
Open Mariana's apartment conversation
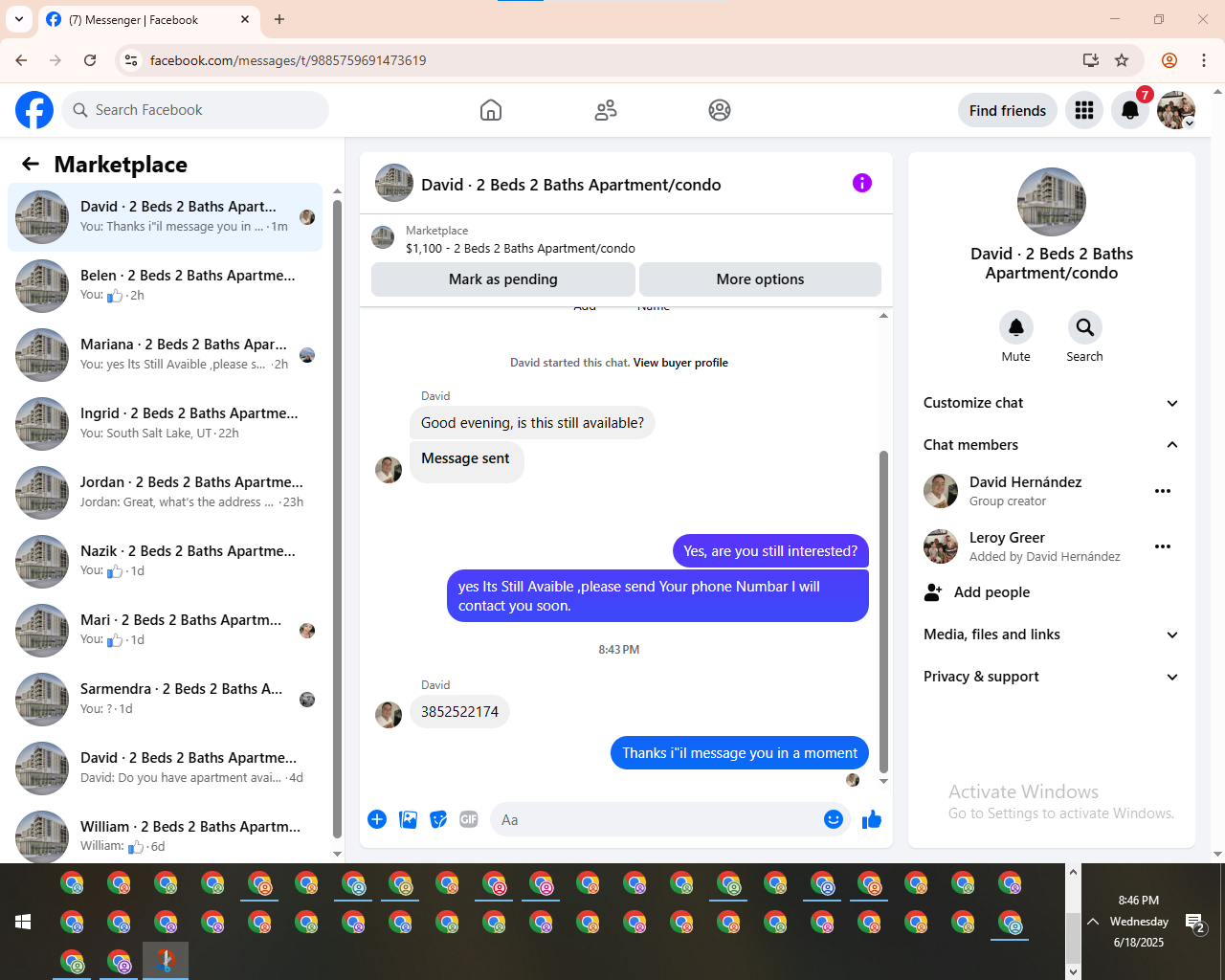pos(165,355)
